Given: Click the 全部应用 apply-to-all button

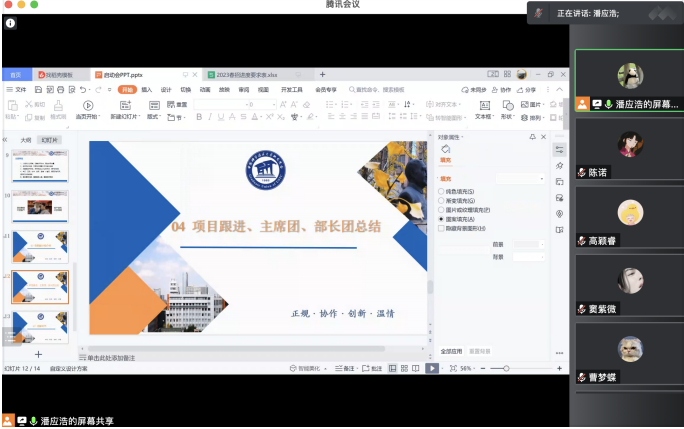Looking at the screenshot, I should click(452, 351).
